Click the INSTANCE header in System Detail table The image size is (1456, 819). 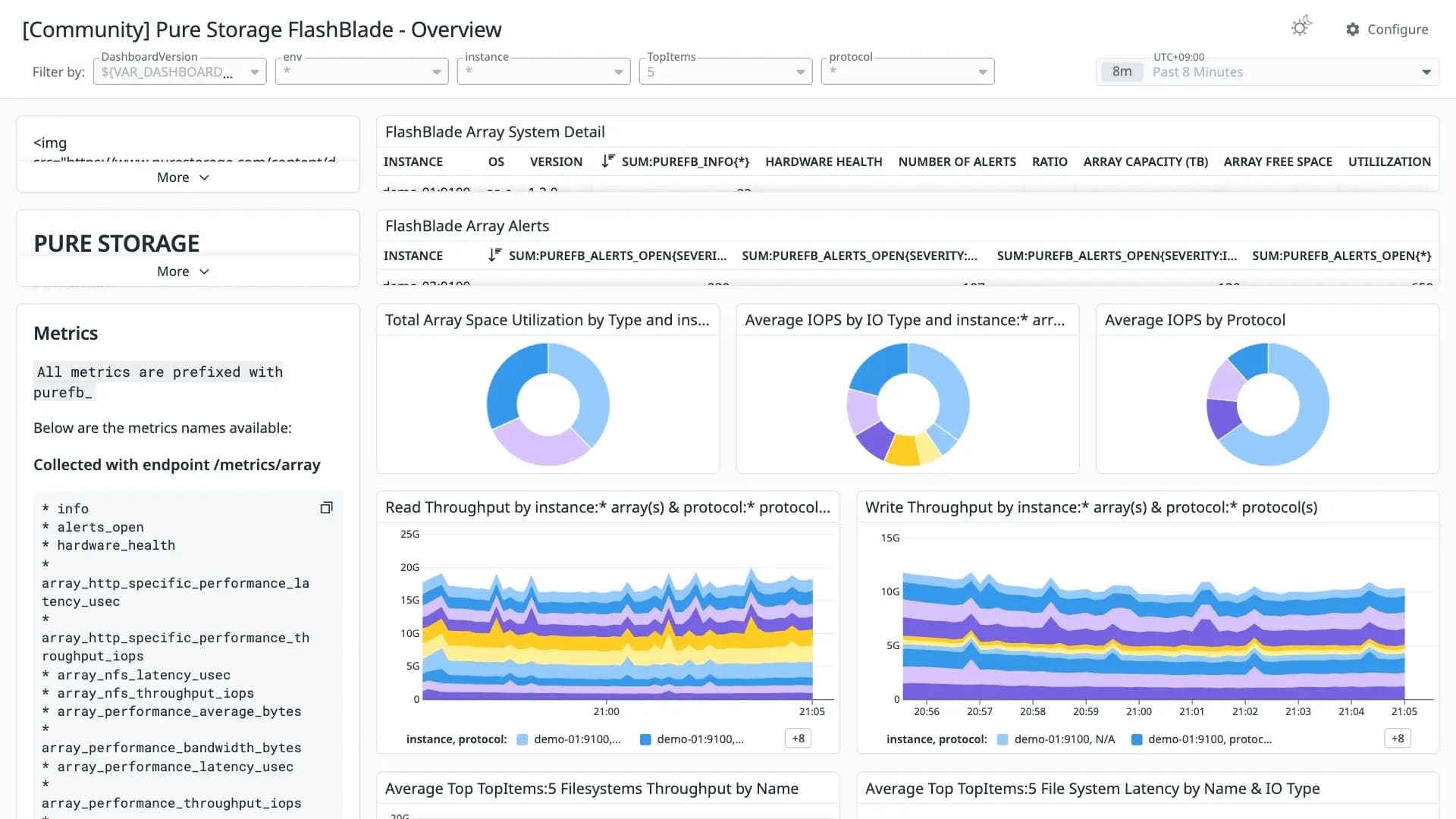click(413, 162)
